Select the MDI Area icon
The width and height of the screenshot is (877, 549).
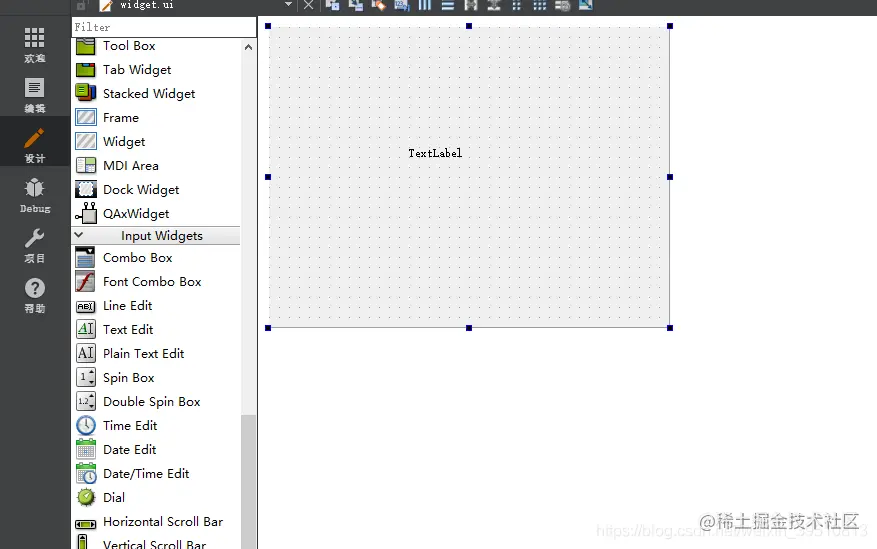tap(86, 165)
